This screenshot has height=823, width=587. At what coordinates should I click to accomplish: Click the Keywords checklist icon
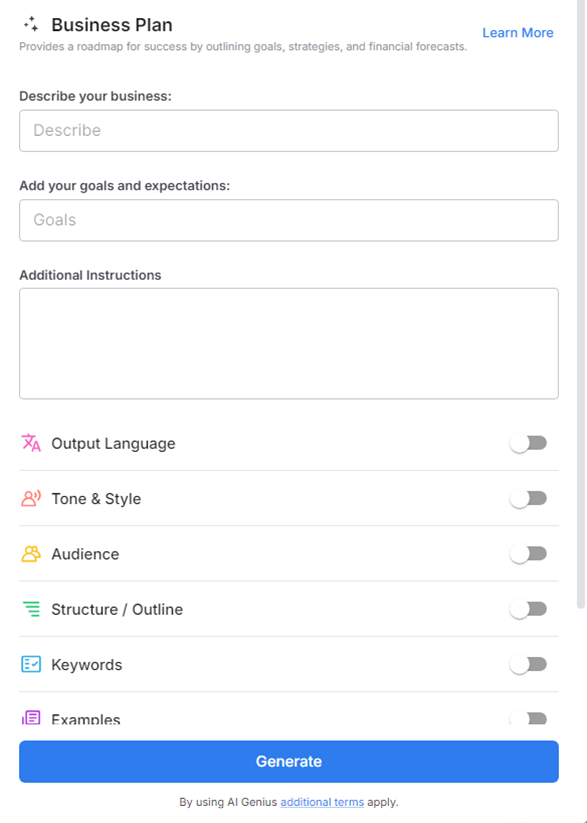click(29, 663)
